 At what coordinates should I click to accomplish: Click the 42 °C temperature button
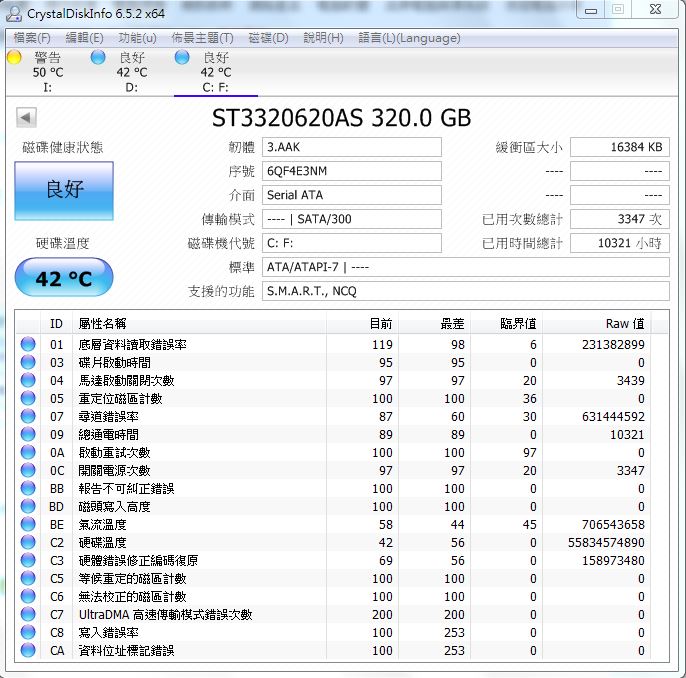click(64, 277)
